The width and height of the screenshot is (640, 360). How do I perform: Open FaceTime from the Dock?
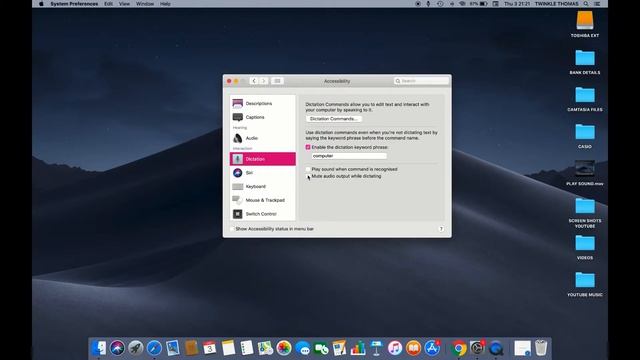pyautogui.click(x=321, y=348)
